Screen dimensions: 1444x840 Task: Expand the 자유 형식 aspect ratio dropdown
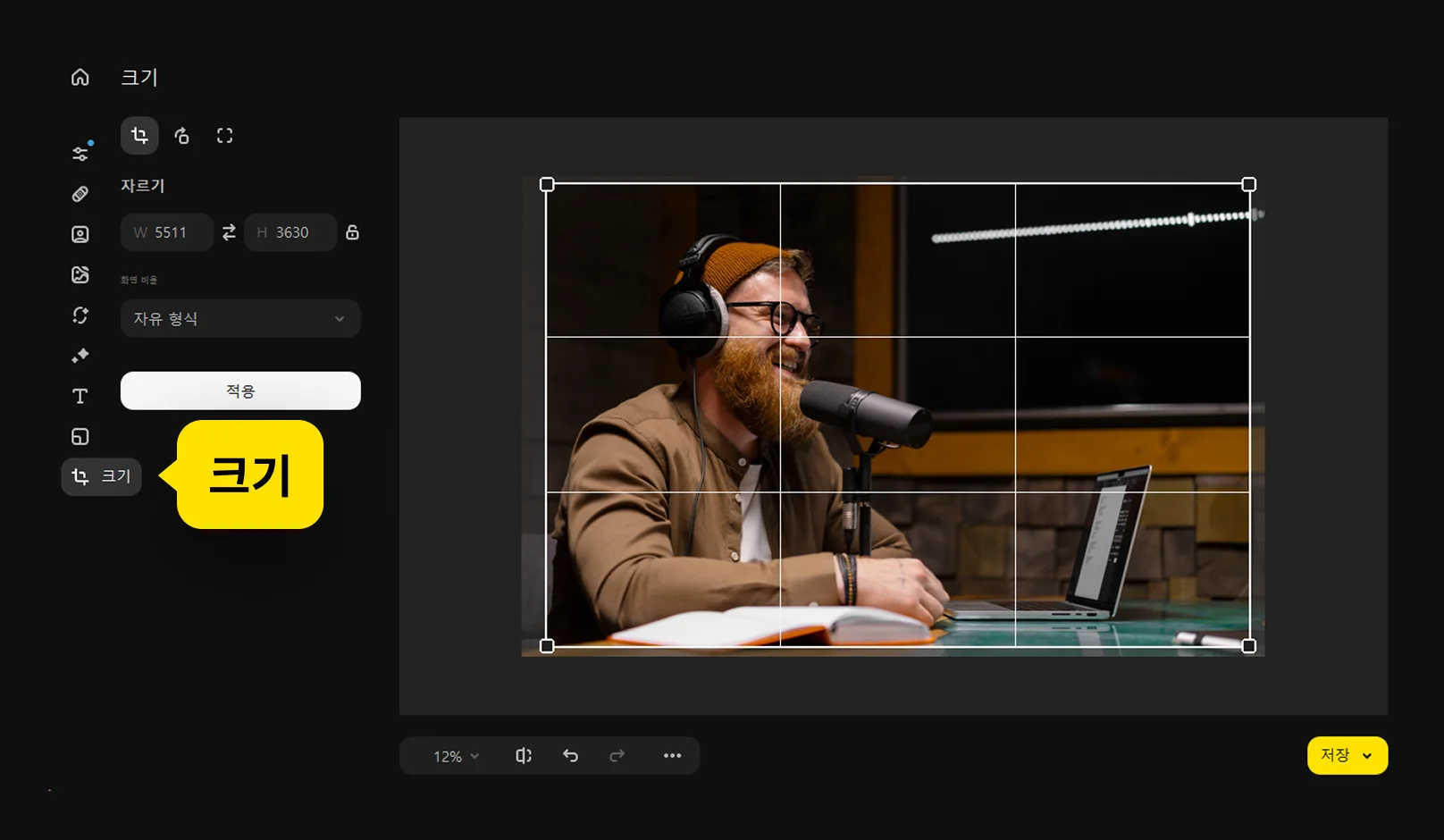tap(240, 319)
